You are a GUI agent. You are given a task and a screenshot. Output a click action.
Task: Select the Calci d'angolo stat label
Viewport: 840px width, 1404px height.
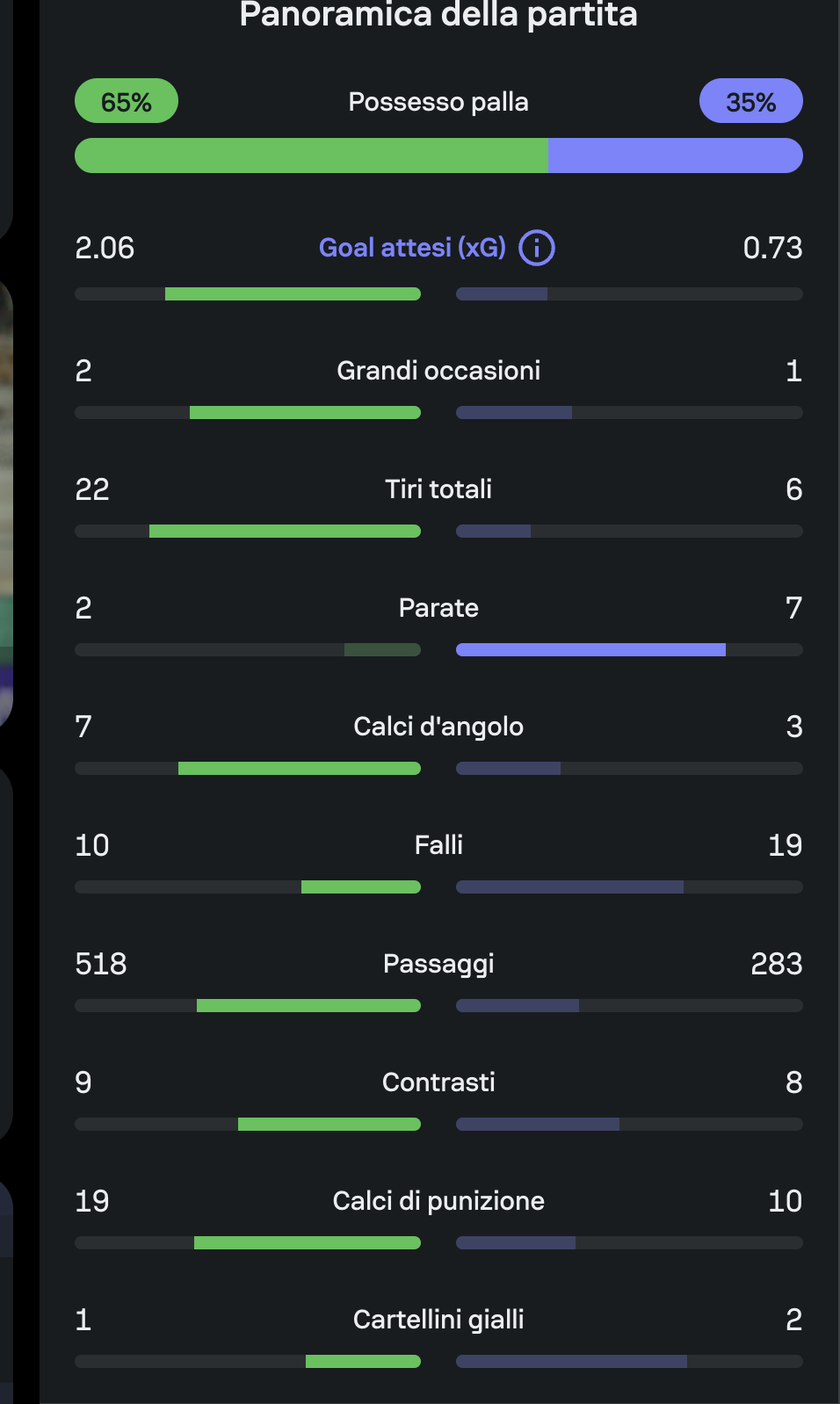(438, 727)
